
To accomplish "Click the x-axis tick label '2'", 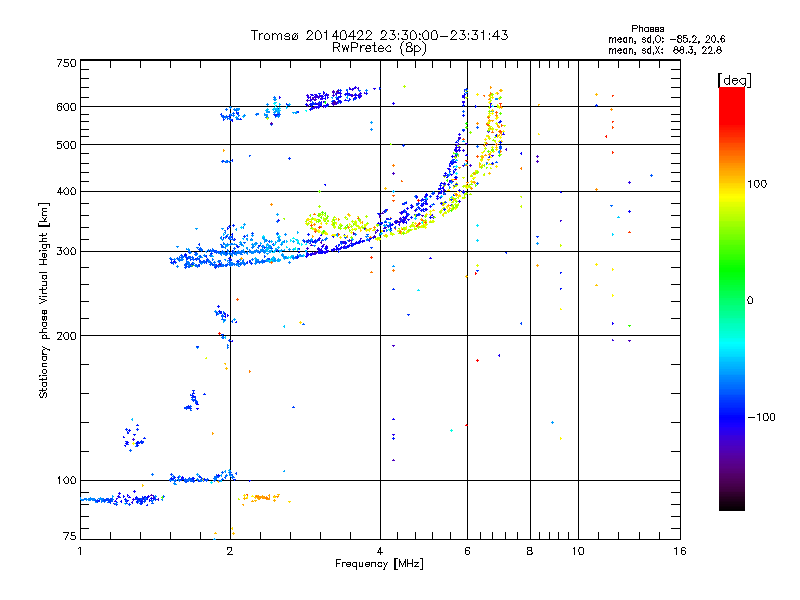I will click(x=230, y=552).
